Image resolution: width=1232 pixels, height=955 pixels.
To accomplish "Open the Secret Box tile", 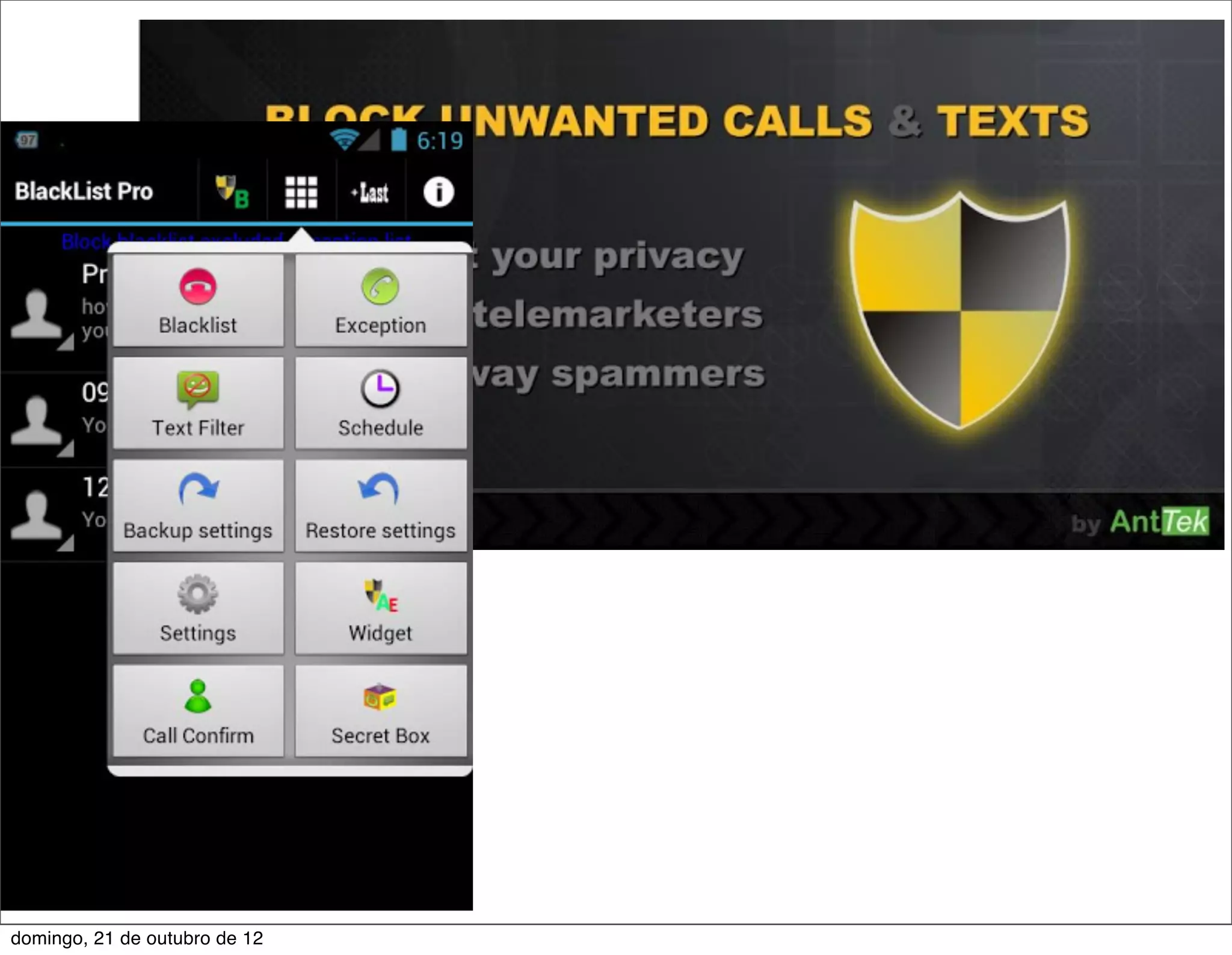I will [380, 711].
